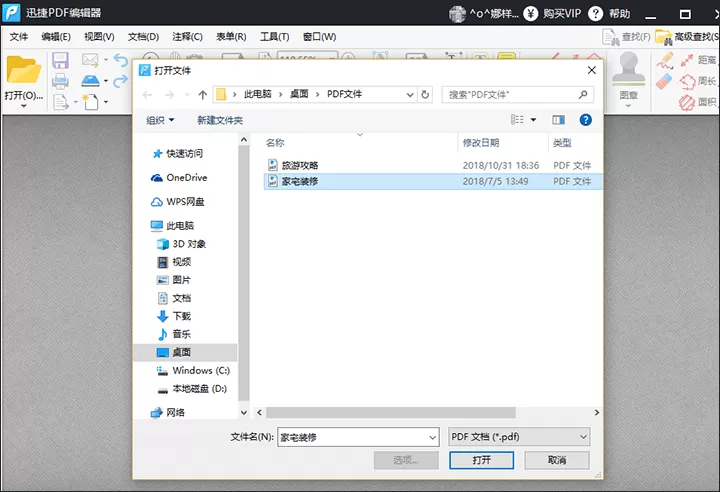Select Quick Access (快速访问) in the sidebar
This screenshot has width=720, height=492.
point(178,153)
